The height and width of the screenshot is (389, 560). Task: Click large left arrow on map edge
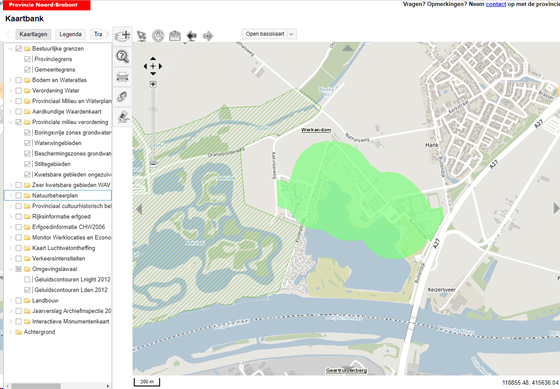pyautogui.click(x=139, y=209)
